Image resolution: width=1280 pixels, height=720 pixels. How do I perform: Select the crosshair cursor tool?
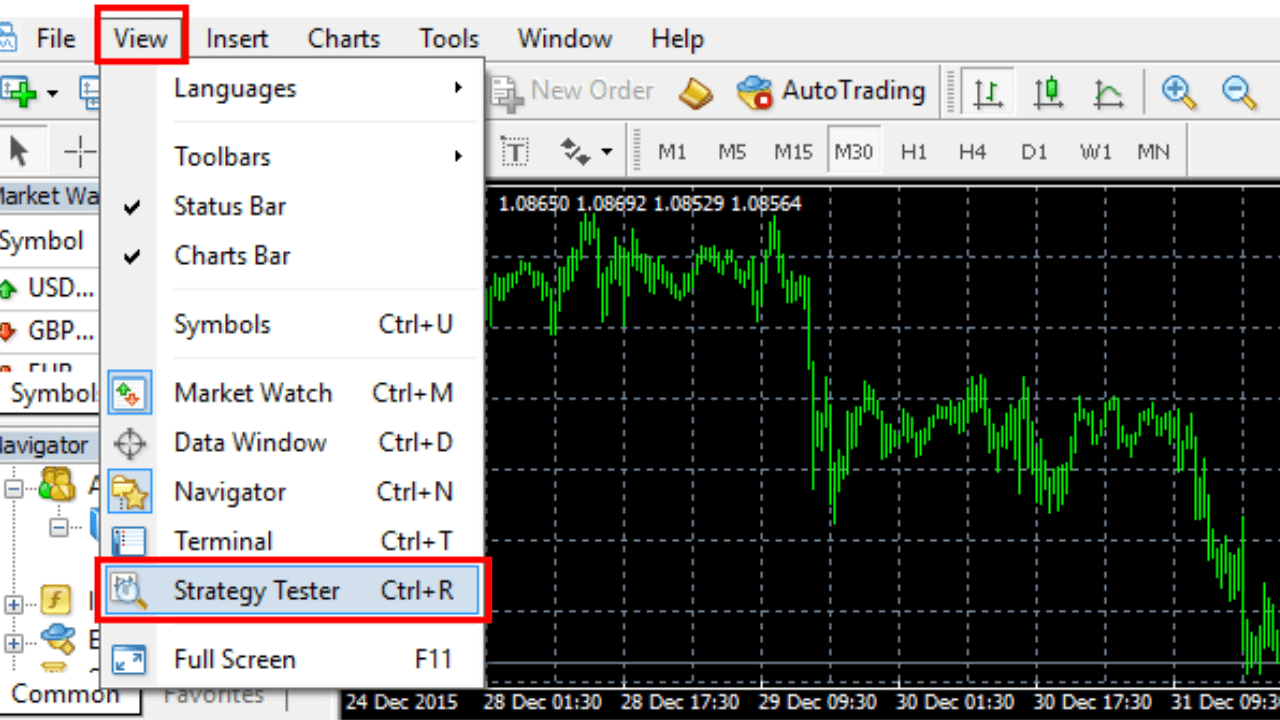click(78, 152)
